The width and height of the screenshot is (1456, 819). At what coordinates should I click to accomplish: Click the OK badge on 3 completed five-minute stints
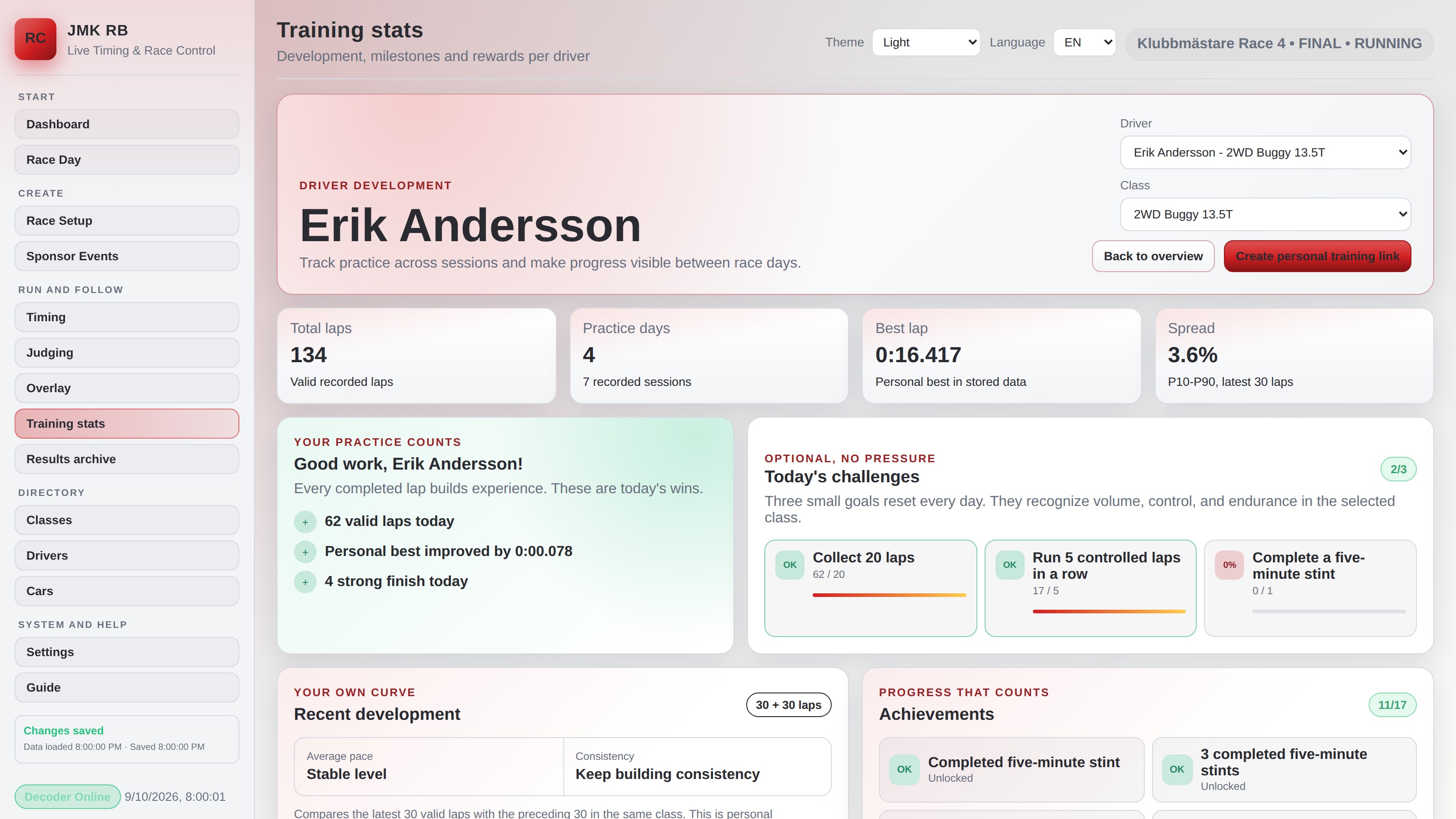pyautogui.click(x=1177, y=769)
